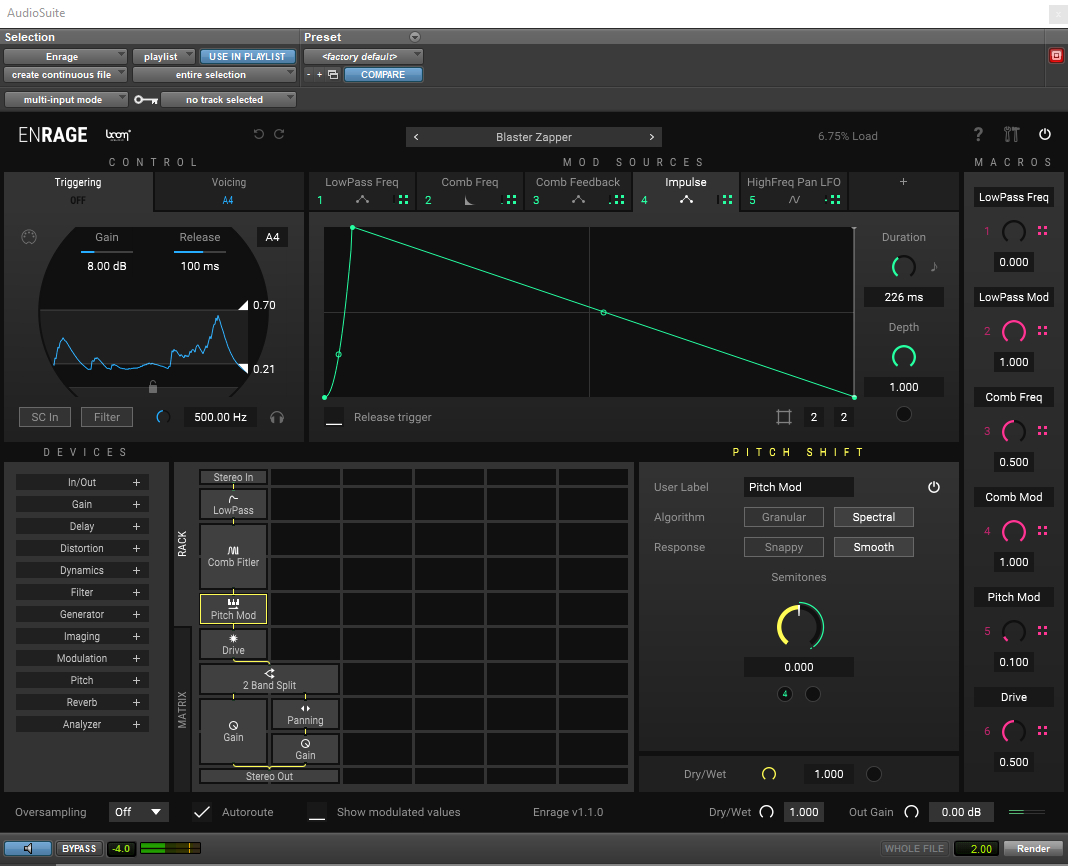Expand the Distortion device category
The width and height of the screenshot is (1068, 866).
pyautogui.click(x=82, y=548)
